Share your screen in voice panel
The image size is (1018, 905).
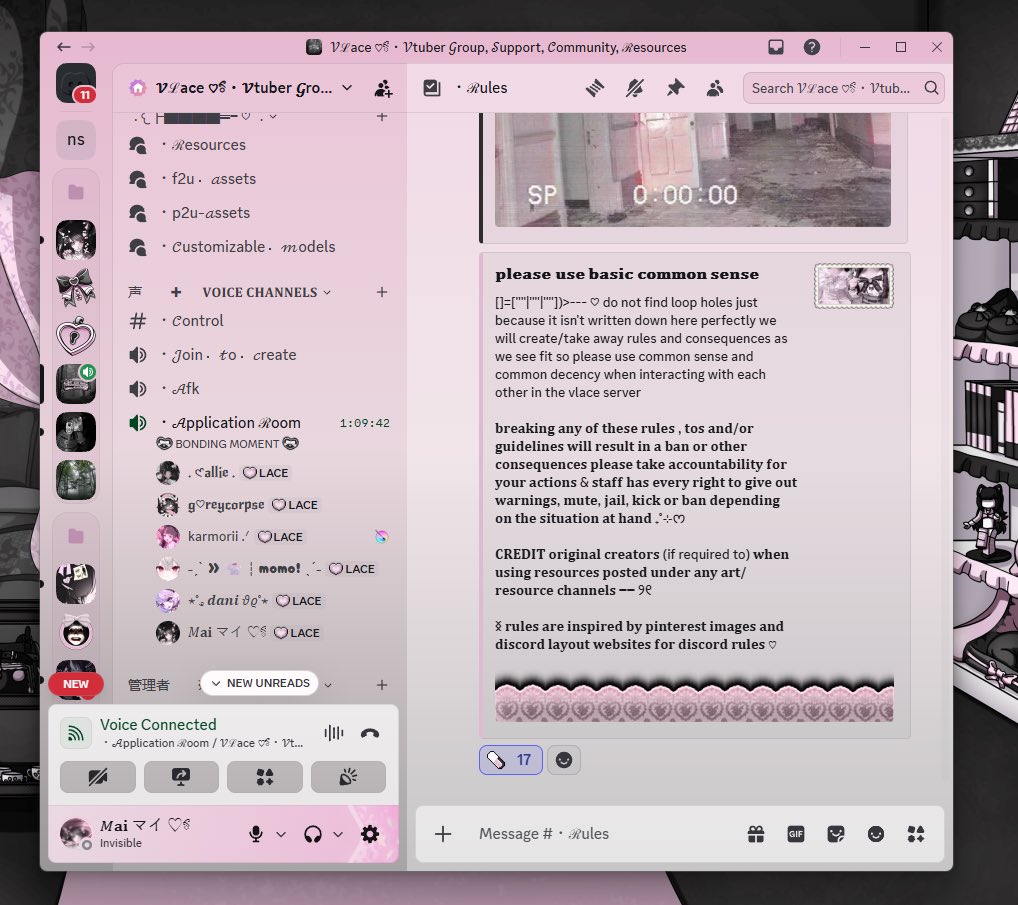[181, 777]
